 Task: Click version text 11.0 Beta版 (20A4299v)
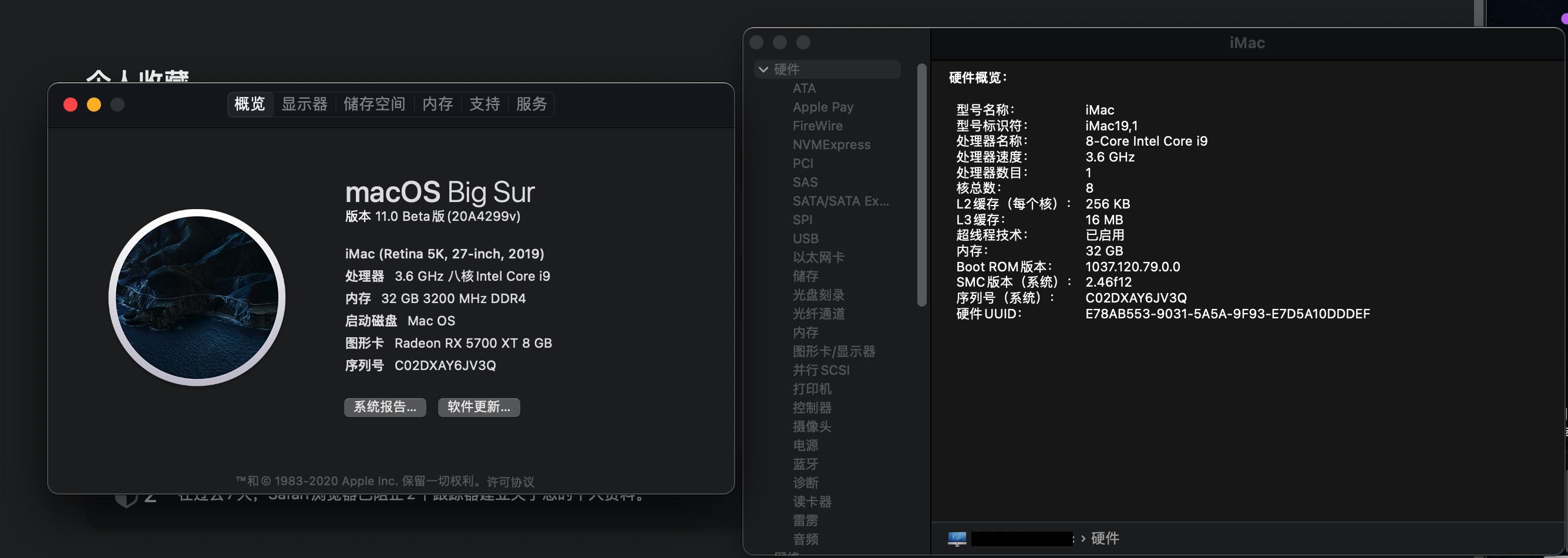click(447, 217)
